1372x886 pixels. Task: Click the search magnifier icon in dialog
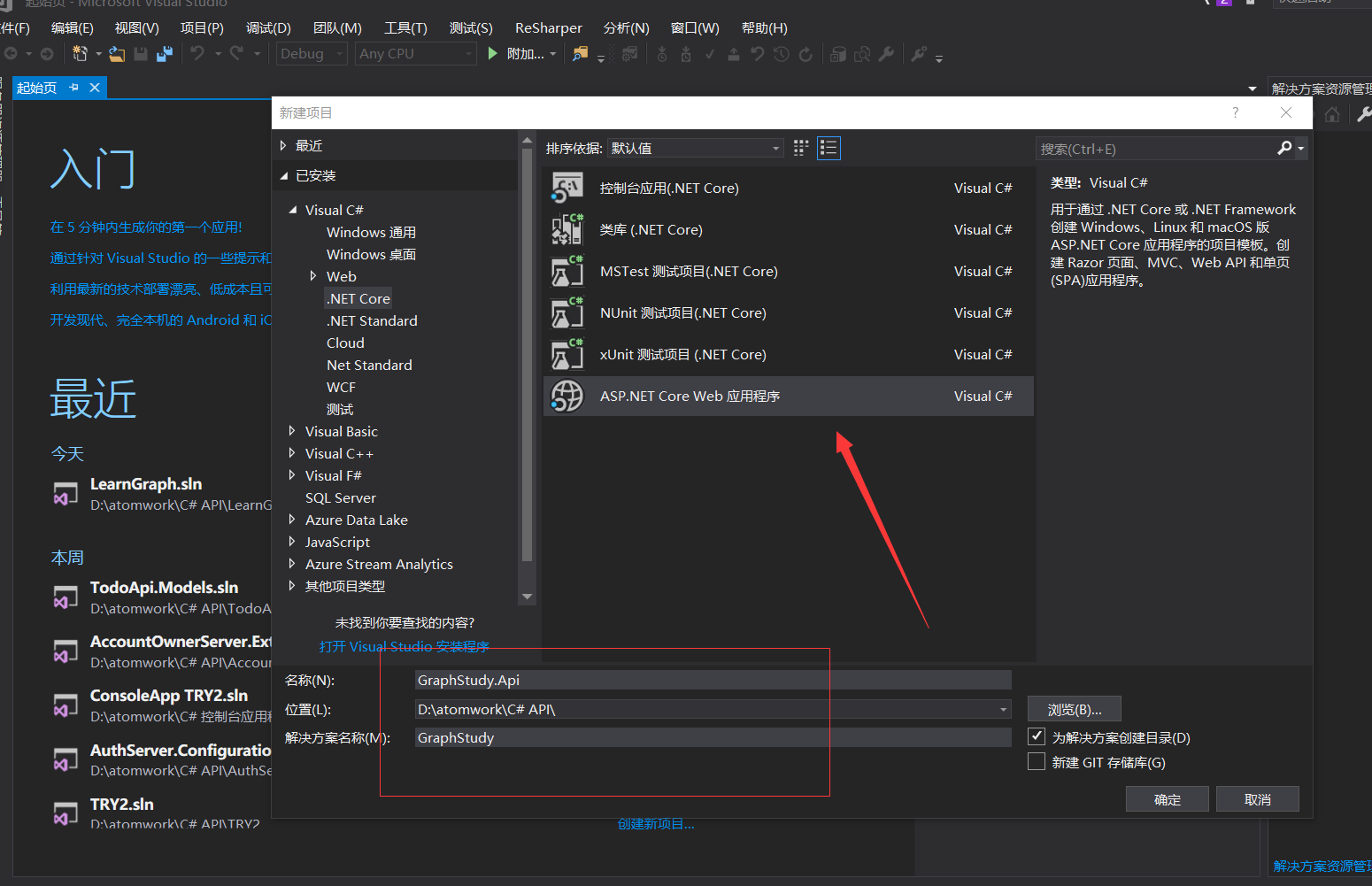1284,149
